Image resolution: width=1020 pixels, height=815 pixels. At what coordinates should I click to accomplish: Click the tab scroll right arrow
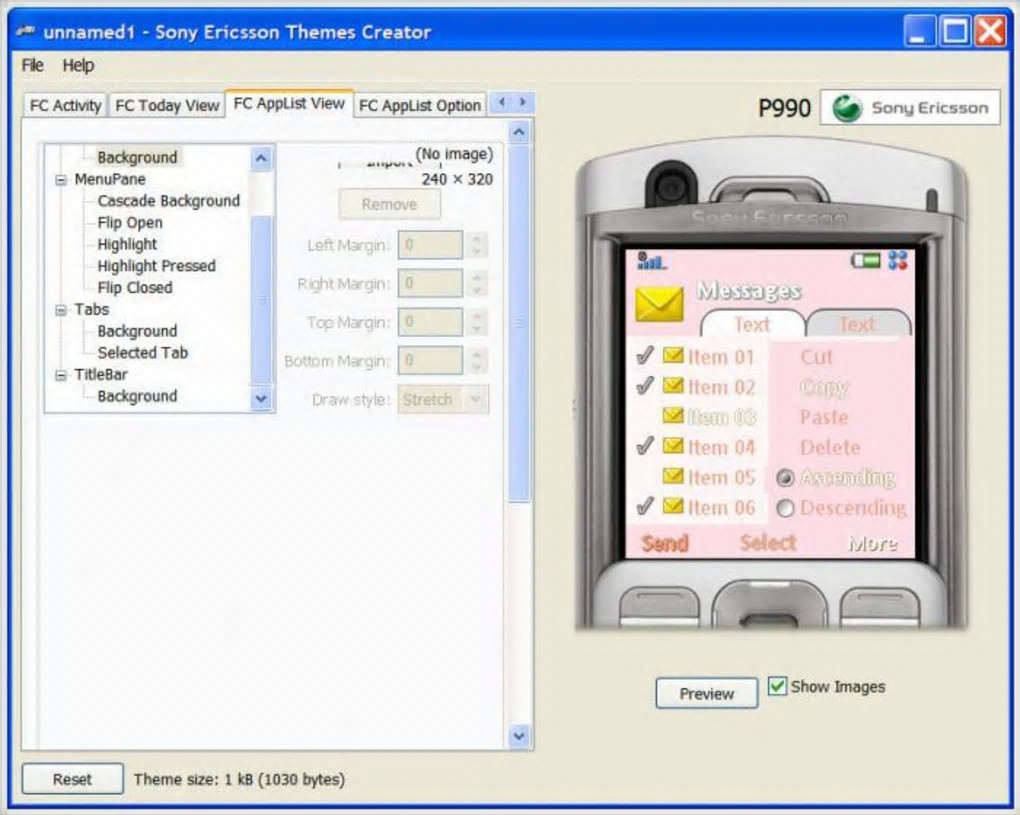[x=522, y=102]
